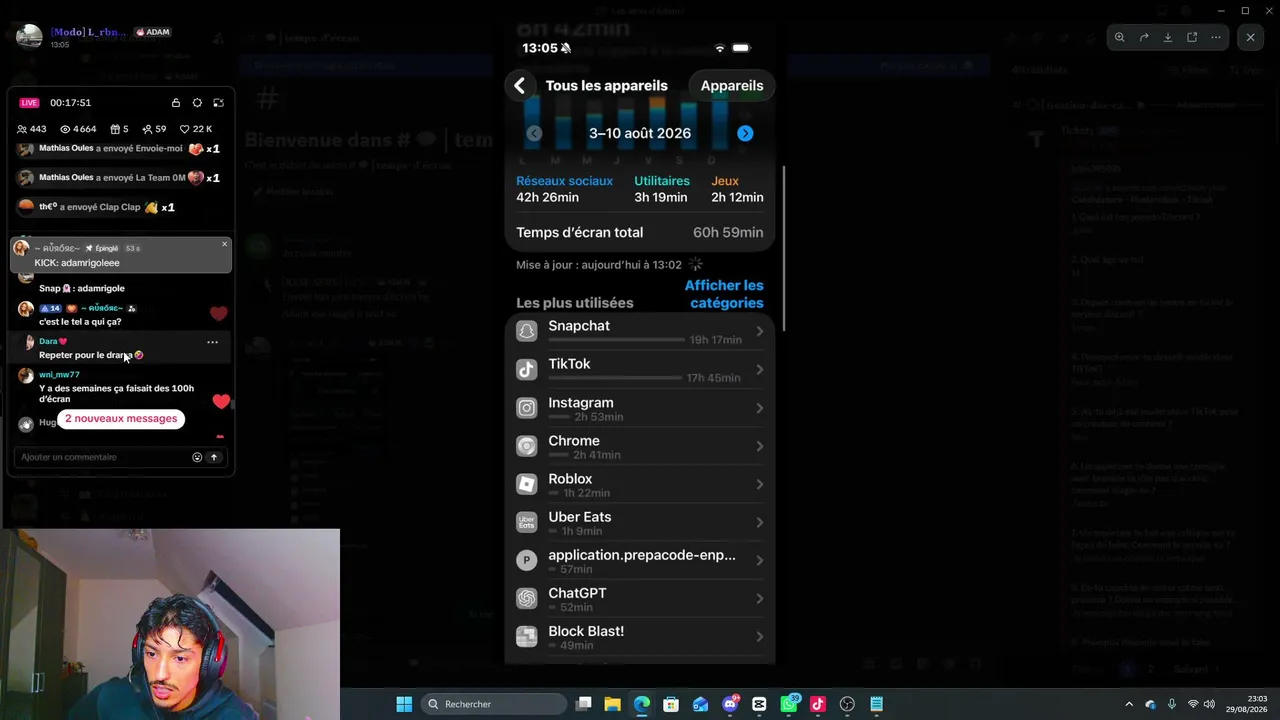Select the Jeux category total
The image size is (1280, 720).
737,189
